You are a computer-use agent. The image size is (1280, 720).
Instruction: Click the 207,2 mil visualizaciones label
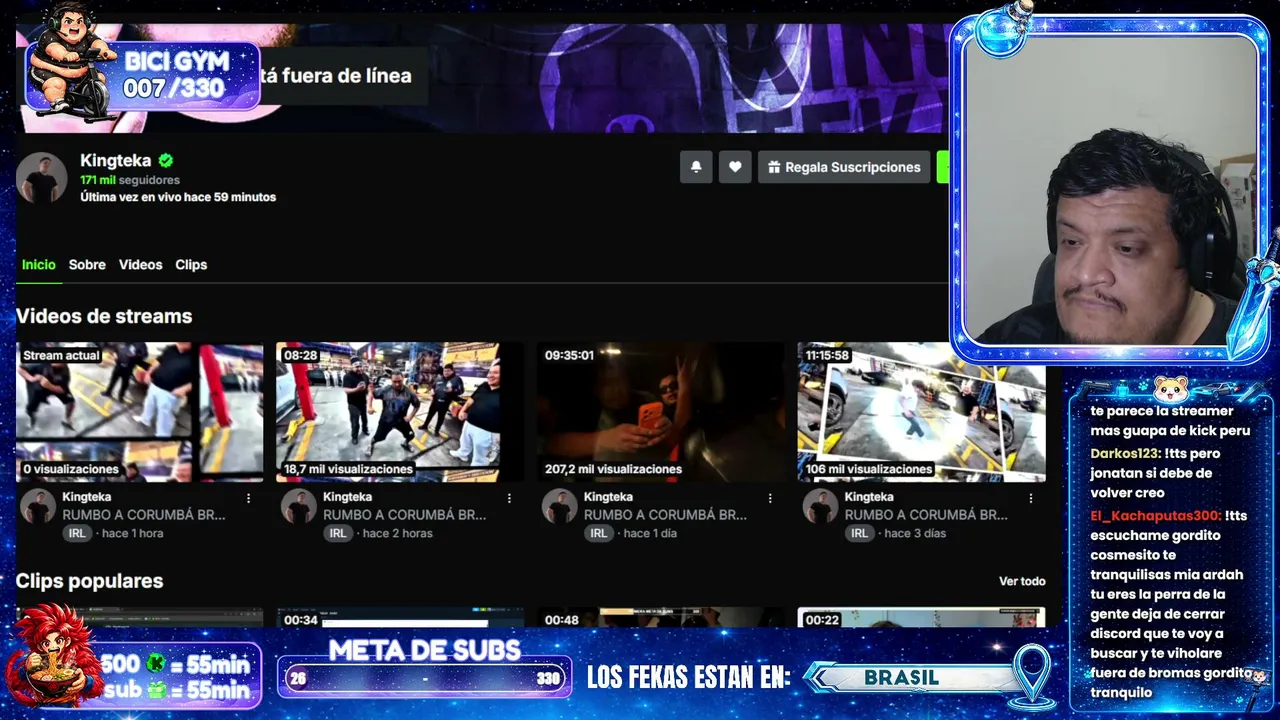[613, 469]
